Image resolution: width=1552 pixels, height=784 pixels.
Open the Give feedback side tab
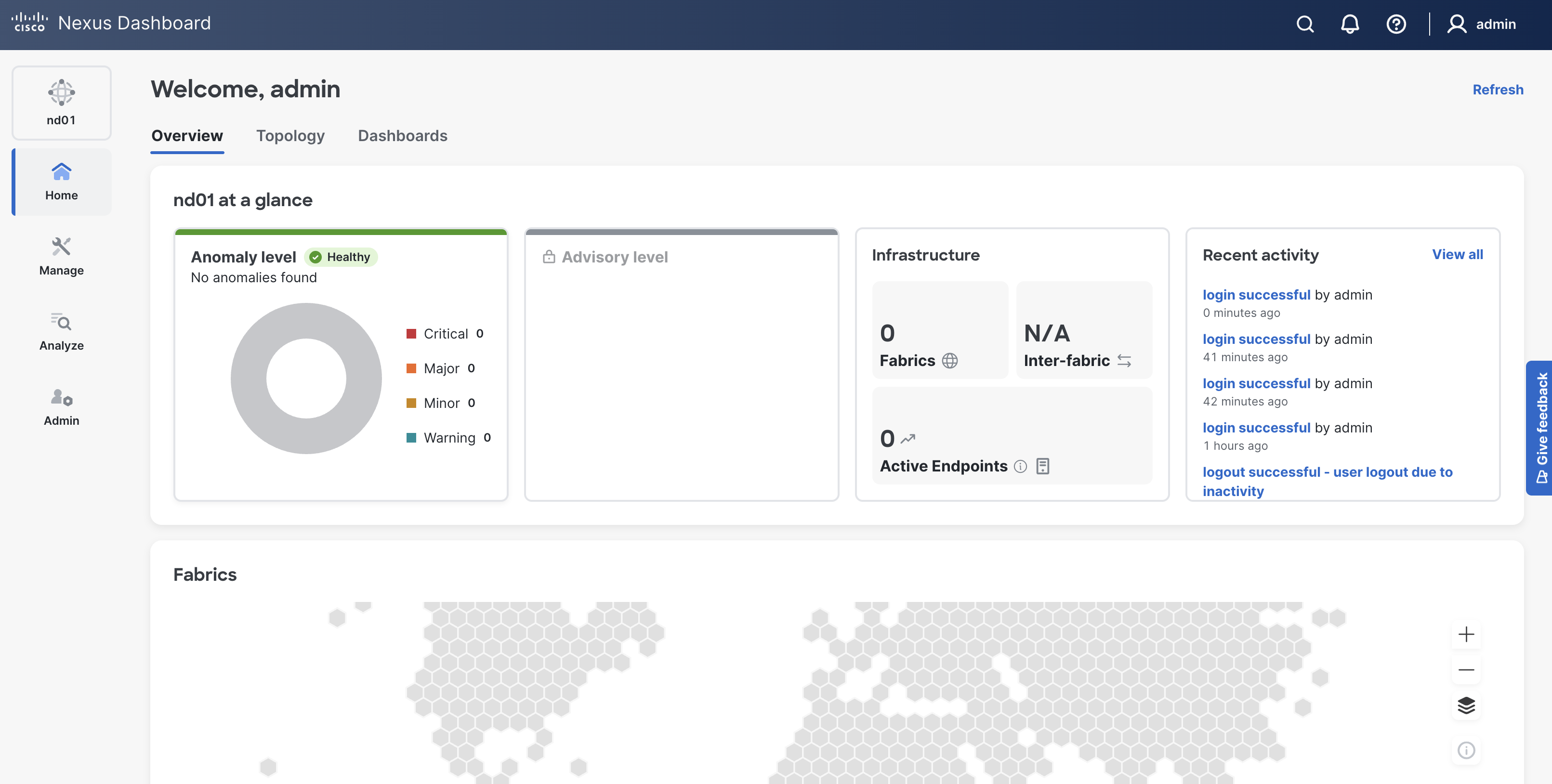tap(1540, 428)
